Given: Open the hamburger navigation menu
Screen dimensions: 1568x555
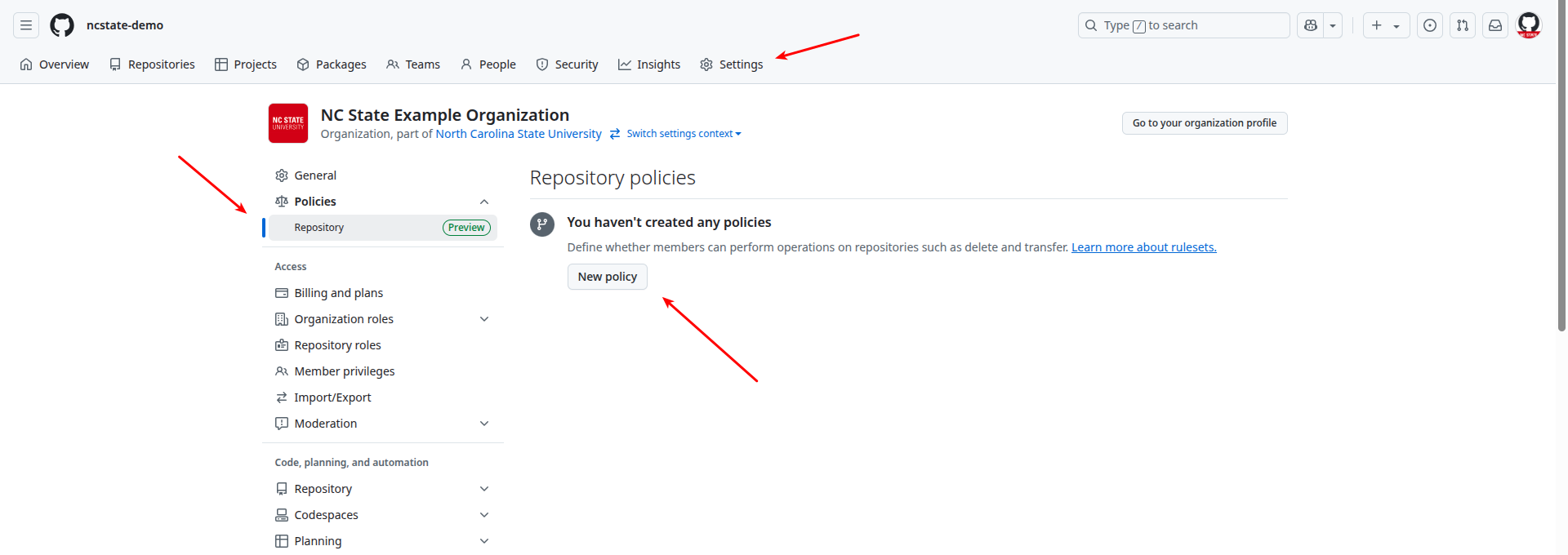Looking at the screenshot, I should (26, 25).
